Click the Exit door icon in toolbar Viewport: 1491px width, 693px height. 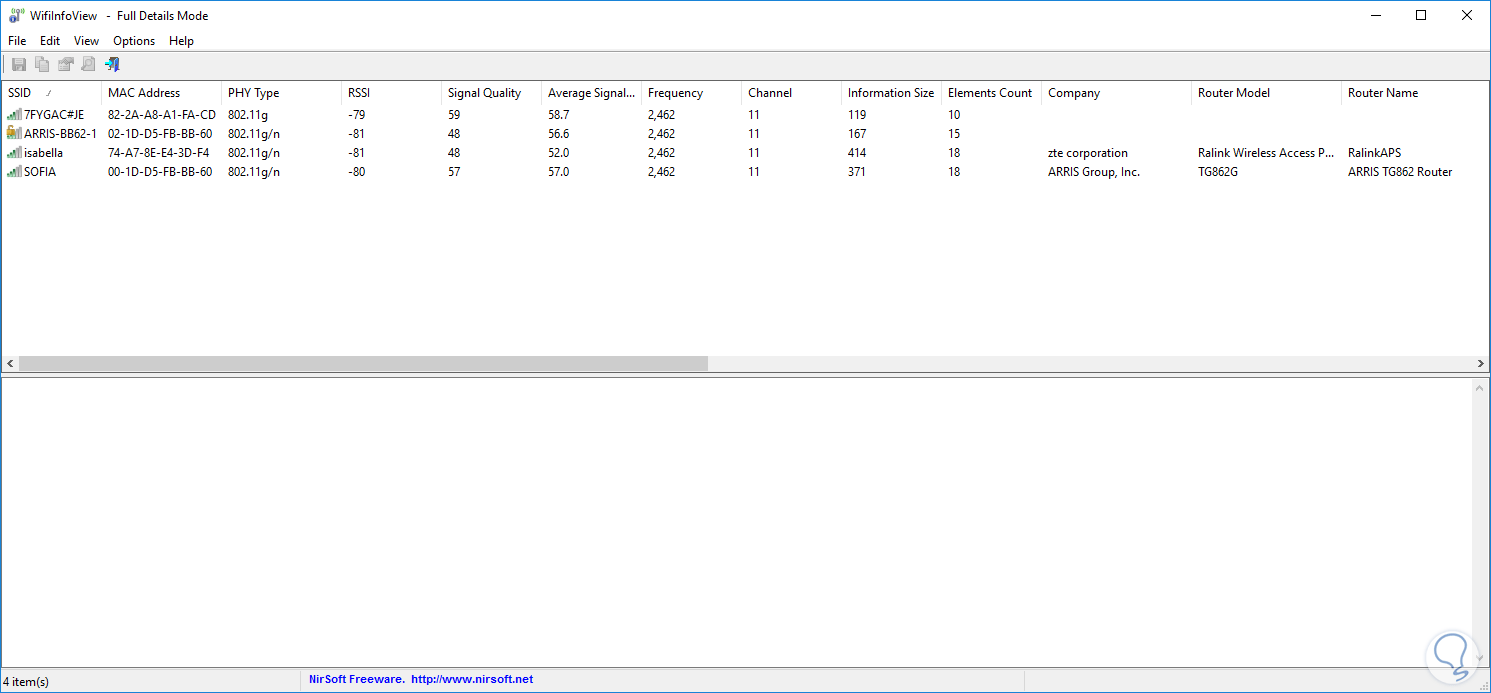(112, 65)
